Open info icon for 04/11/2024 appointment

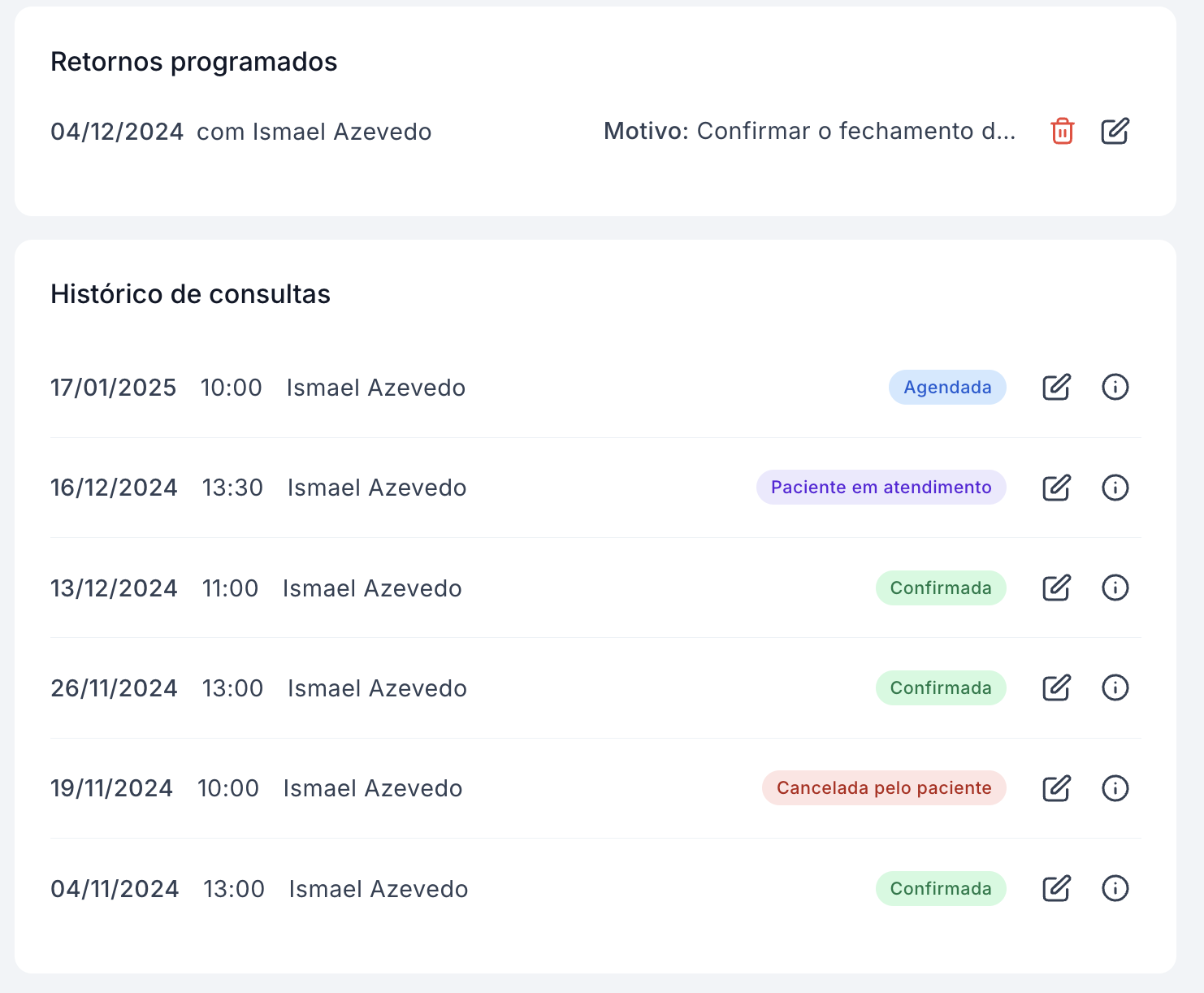[x=1115, y=889]
